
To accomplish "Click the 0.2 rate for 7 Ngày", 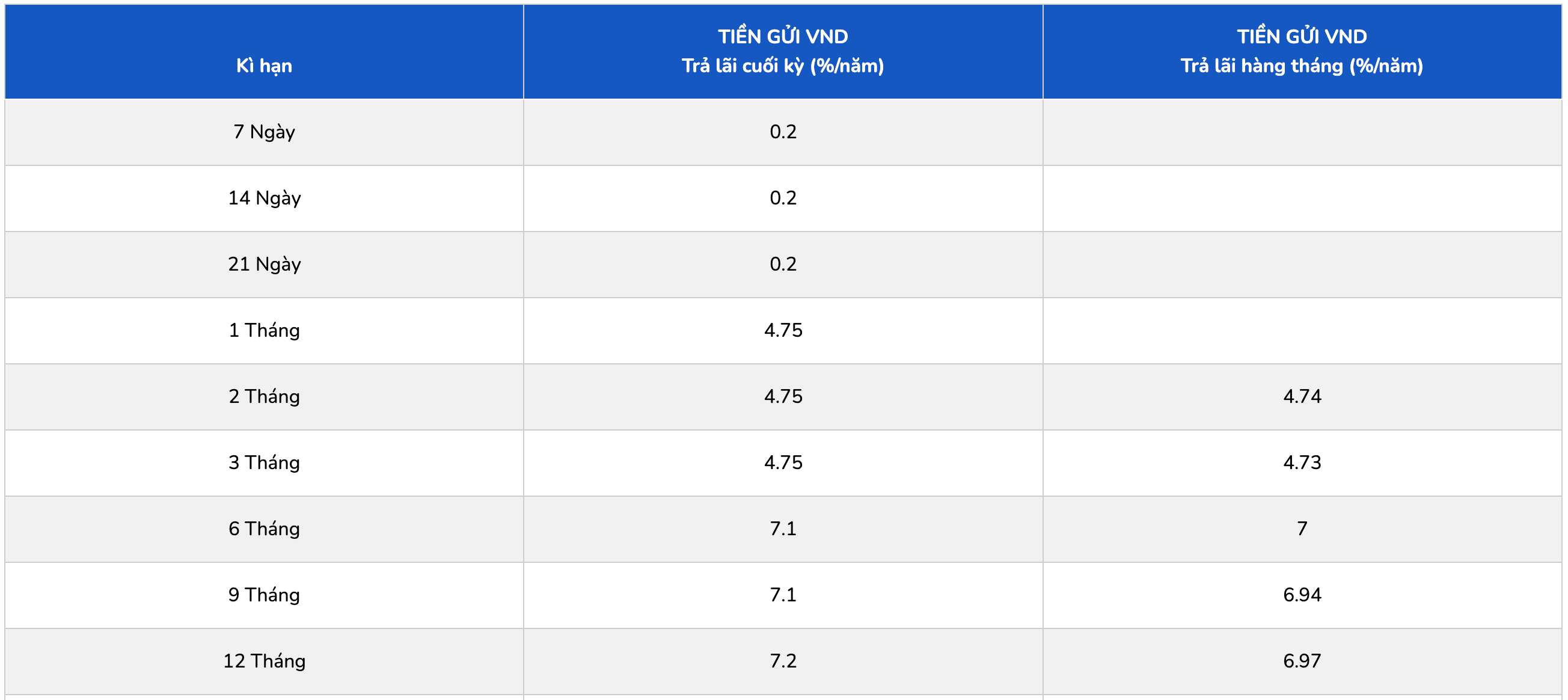I will click(783, 132).
